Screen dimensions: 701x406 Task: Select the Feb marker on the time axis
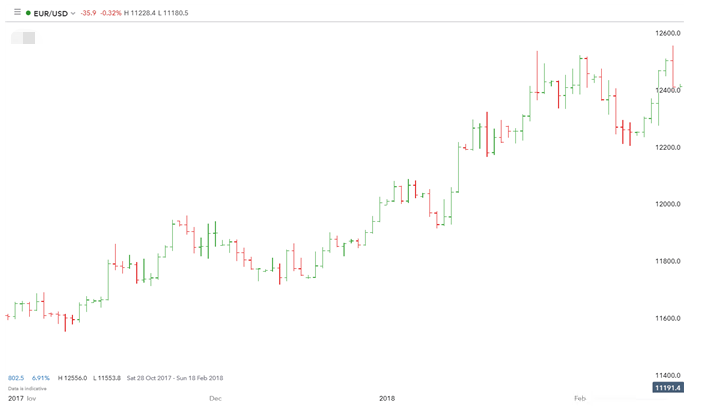(x=579, y=398)
